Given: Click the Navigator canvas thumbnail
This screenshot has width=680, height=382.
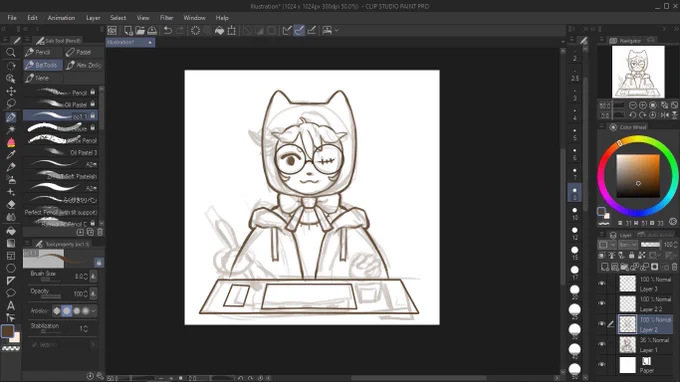Looking at the screenshot, I should point(638,72).
